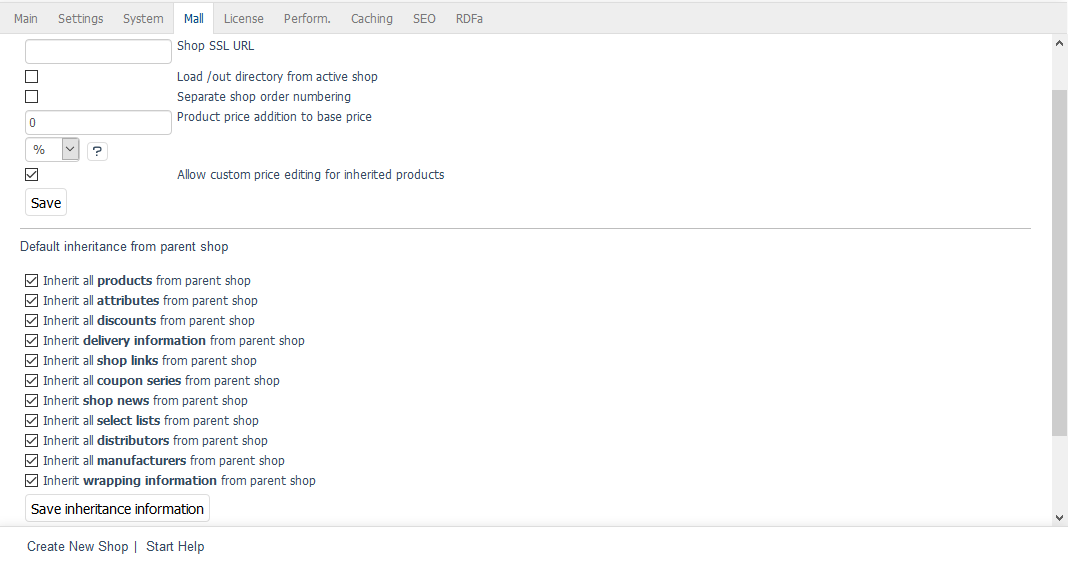Image resolution: width=1068 pixels, height=565 pixels.
Task: Toggle Inherit wrapping information checkbox
Action: coord(32,481)
